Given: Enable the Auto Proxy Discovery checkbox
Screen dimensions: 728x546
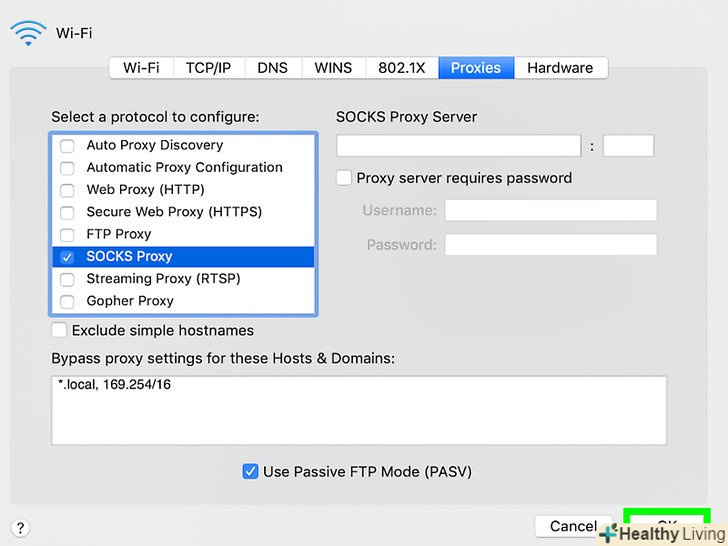Looking at the screenshot, I should tap(68, 146).
